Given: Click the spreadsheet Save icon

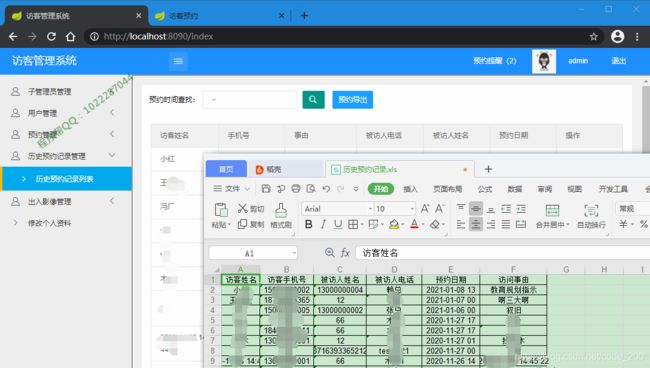Looking at the screenshot, I should pyautogui.click(x=266, y=189).
